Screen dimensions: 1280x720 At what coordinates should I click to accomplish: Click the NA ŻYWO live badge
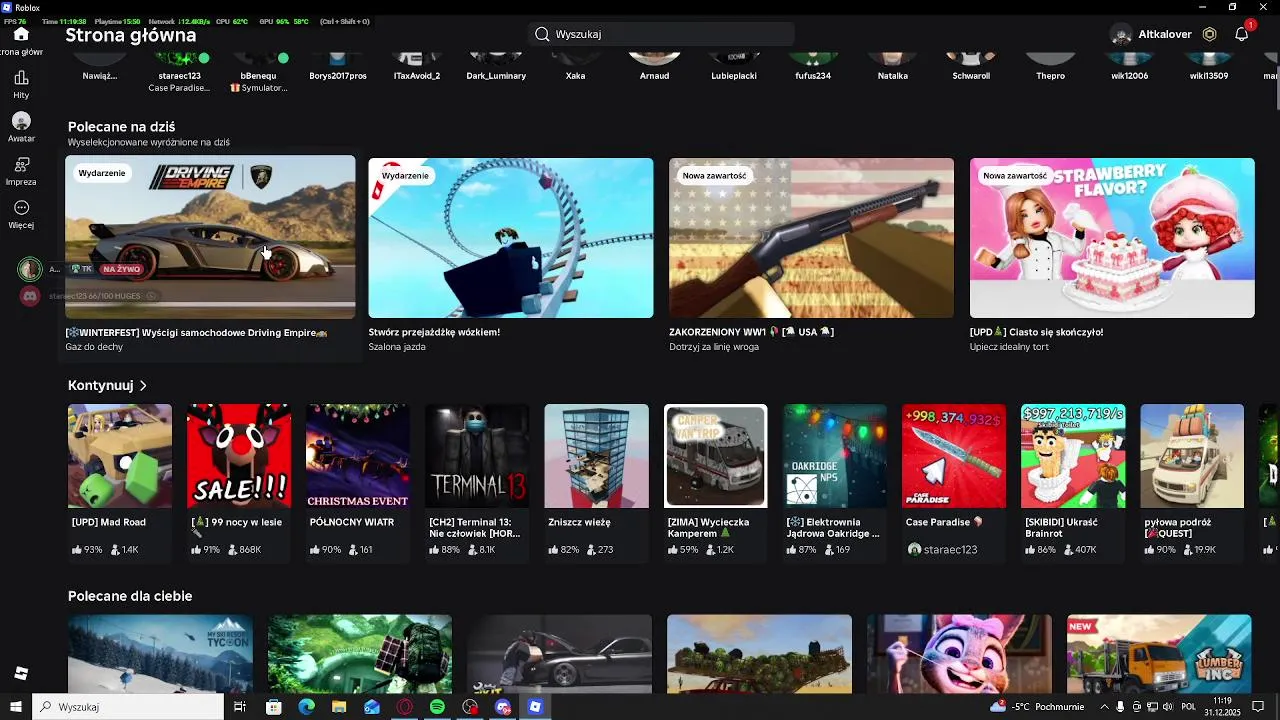click(122, 269)
